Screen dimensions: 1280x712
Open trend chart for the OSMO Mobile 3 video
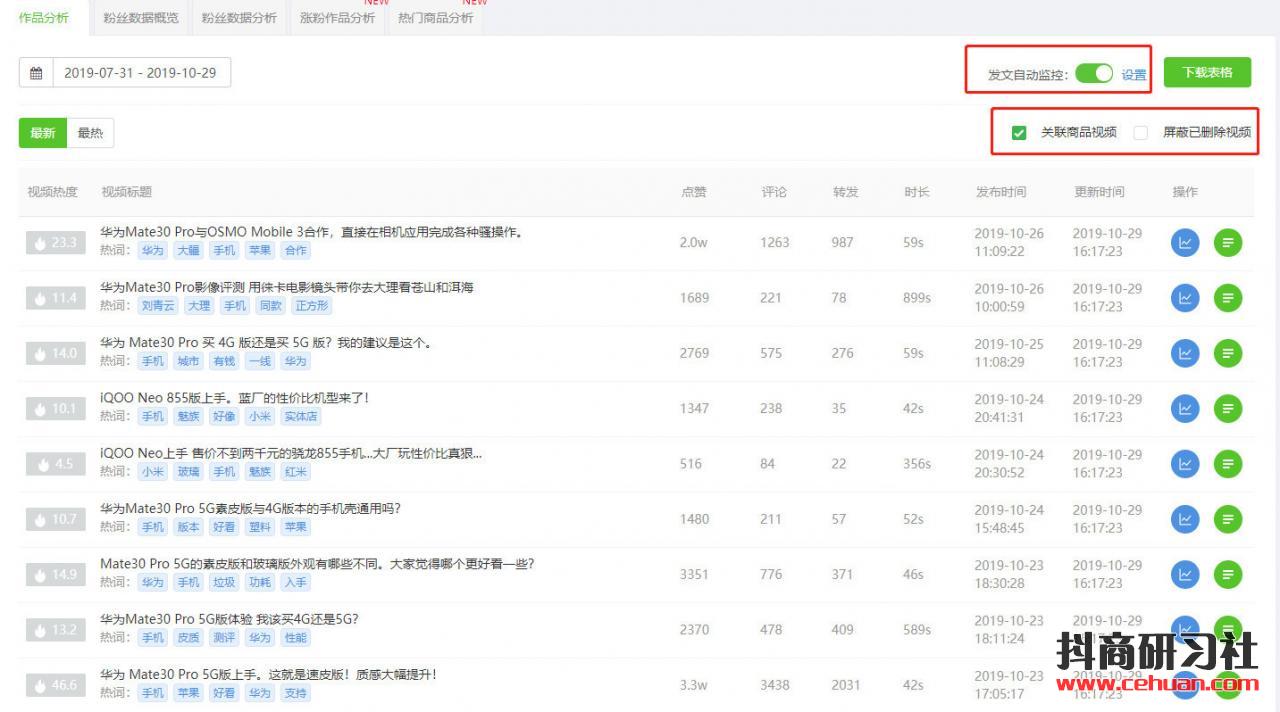[1185, 242]
